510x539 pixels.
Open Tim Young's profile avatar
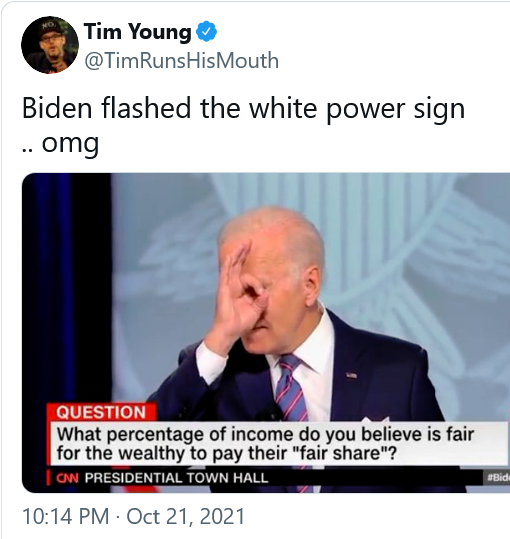pyautogui.click(x=50, y=45)
